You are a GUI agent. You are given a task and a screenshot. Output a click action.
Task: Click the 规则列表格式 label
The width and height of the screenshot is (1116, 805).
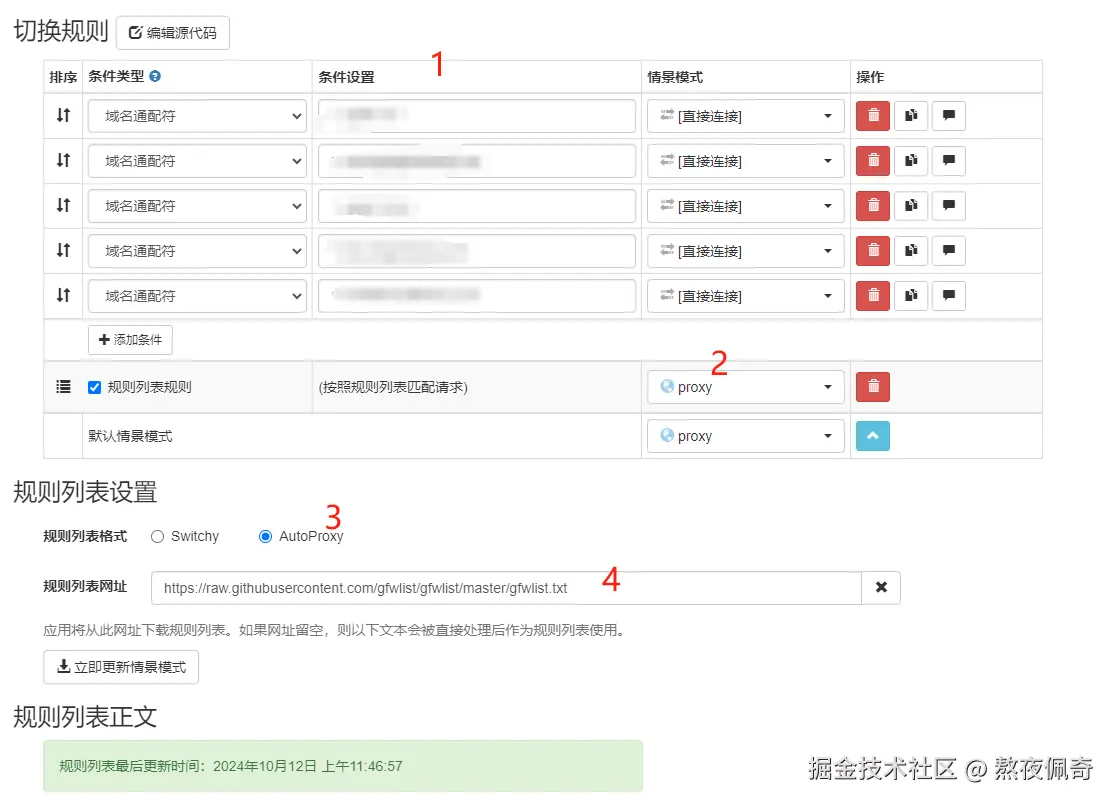tap(85, 537)
